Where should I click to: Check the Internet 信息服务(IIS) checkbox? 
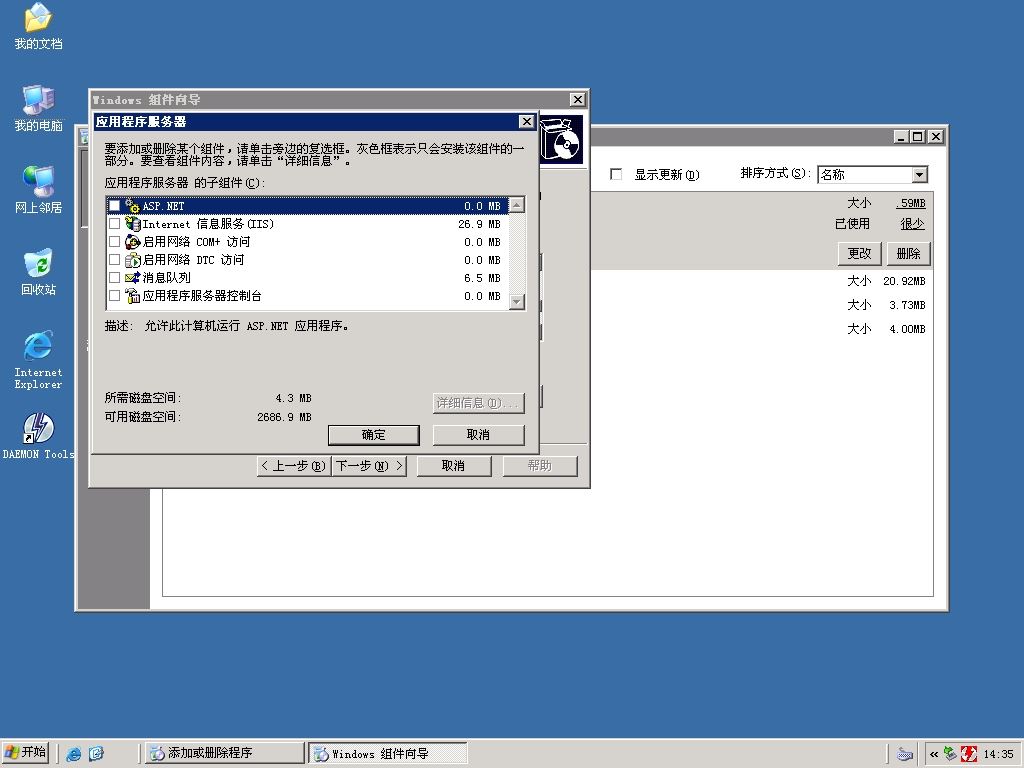[114, 224]
